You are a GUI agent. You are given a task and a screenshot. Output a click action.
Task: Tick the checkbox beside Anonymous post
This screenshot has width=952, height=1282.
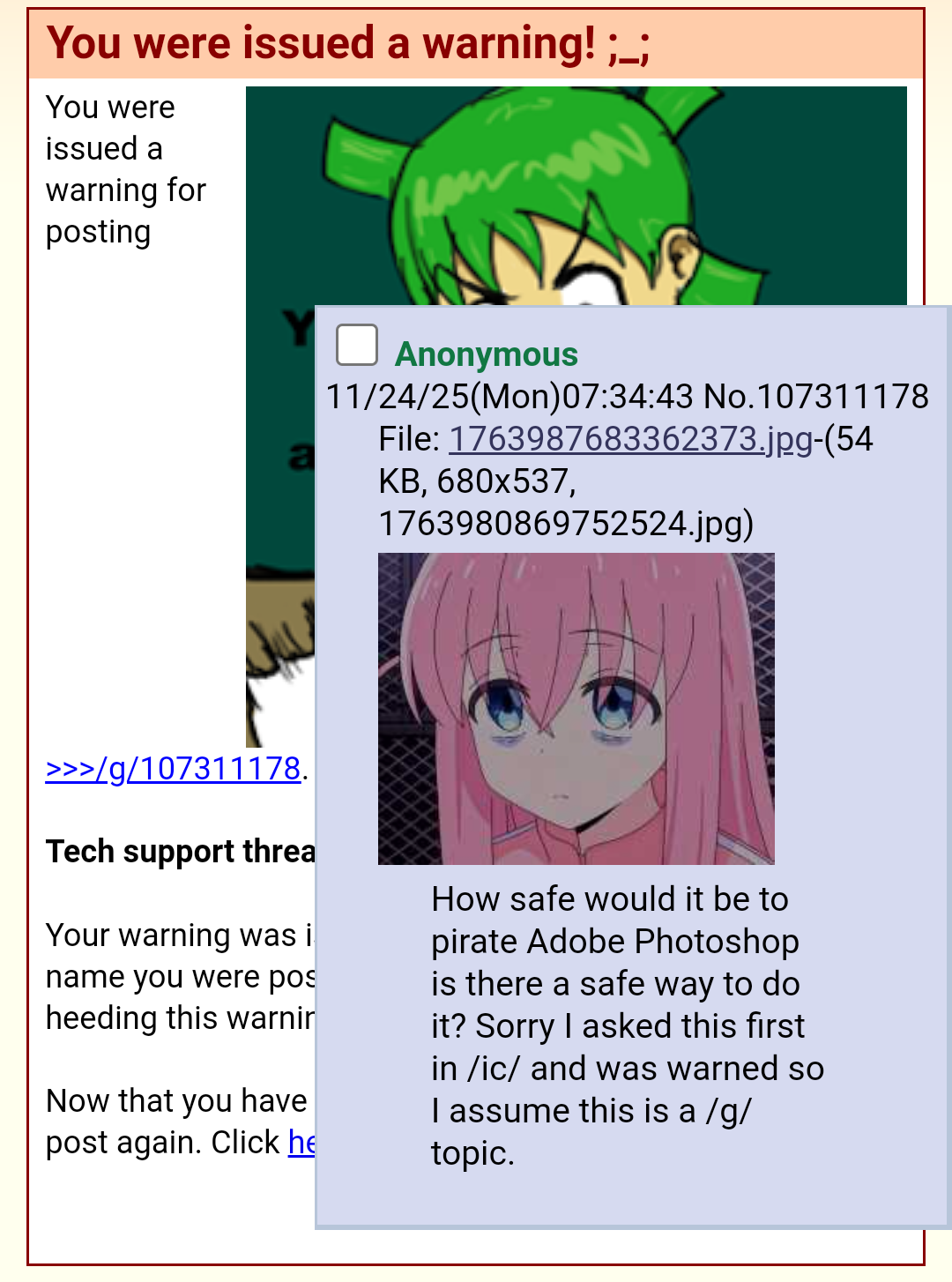(x=357, y=345)
